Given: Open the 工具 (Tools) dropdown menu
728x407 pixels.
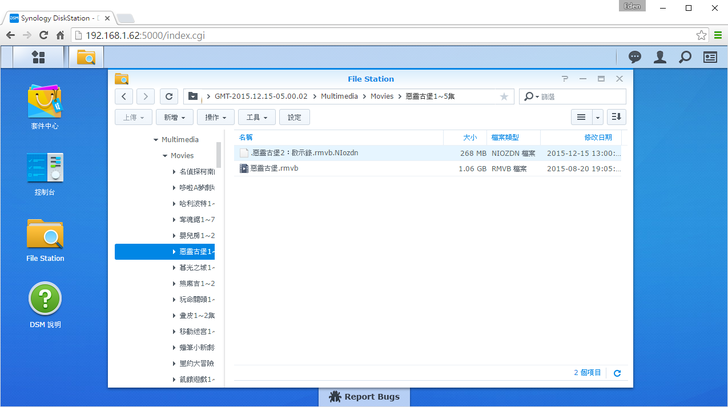Looking at the screenshot, I should coord(256,117).
